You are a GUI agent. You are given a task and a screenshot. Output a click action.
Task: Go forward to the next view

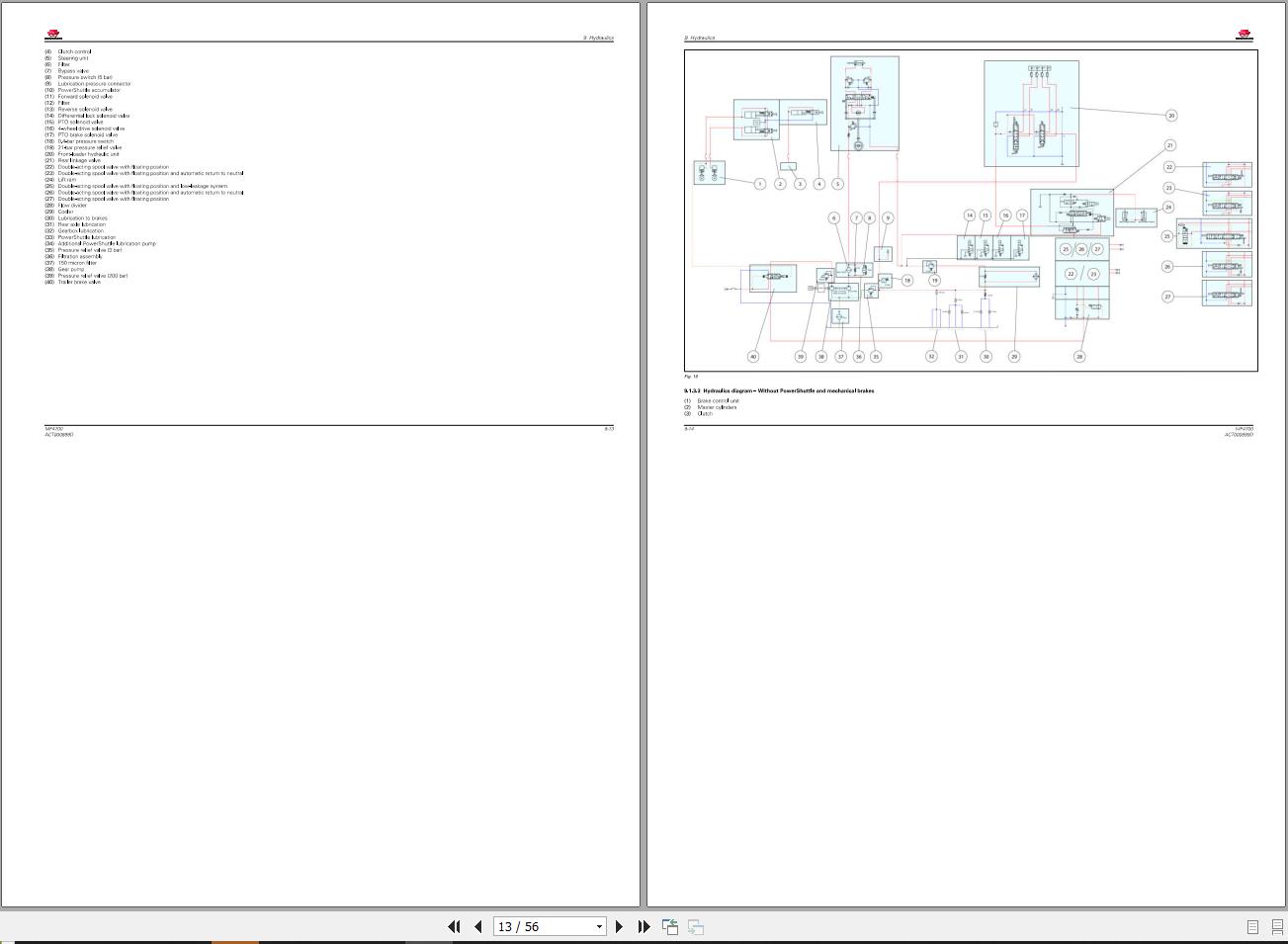(x=695, y=926)
